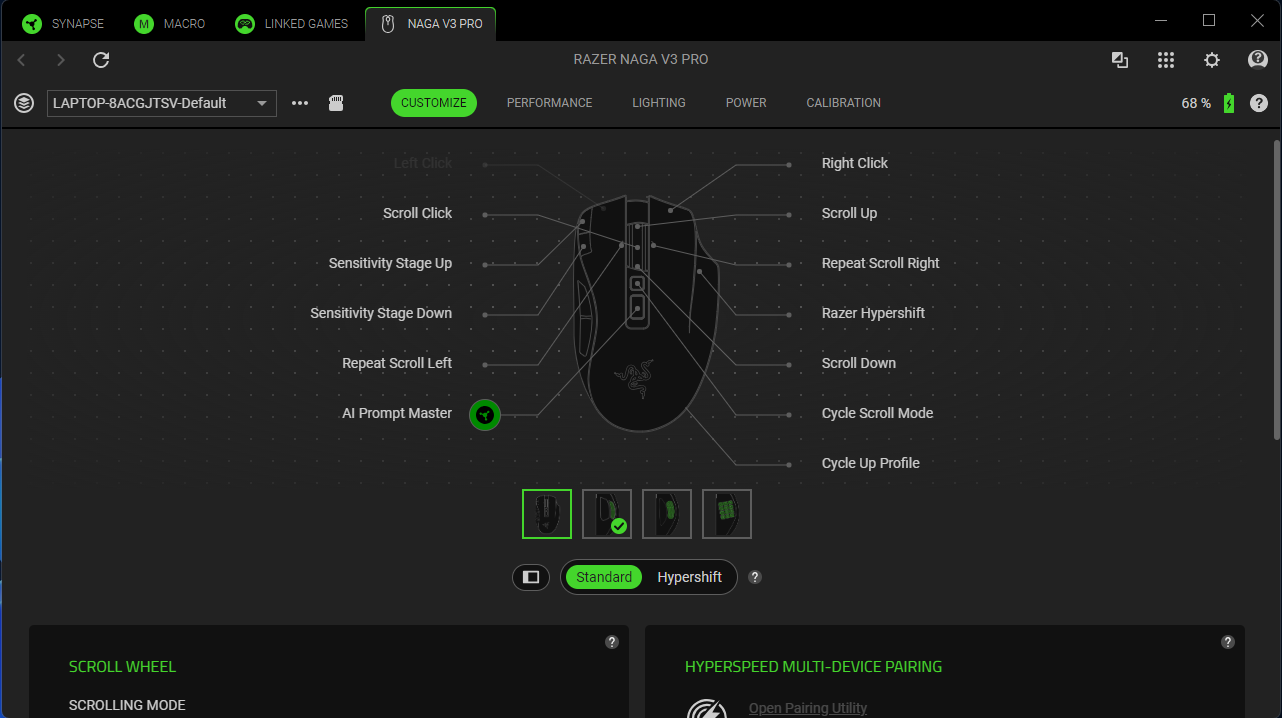Select the Scroll Down assignment

point(859,363)
